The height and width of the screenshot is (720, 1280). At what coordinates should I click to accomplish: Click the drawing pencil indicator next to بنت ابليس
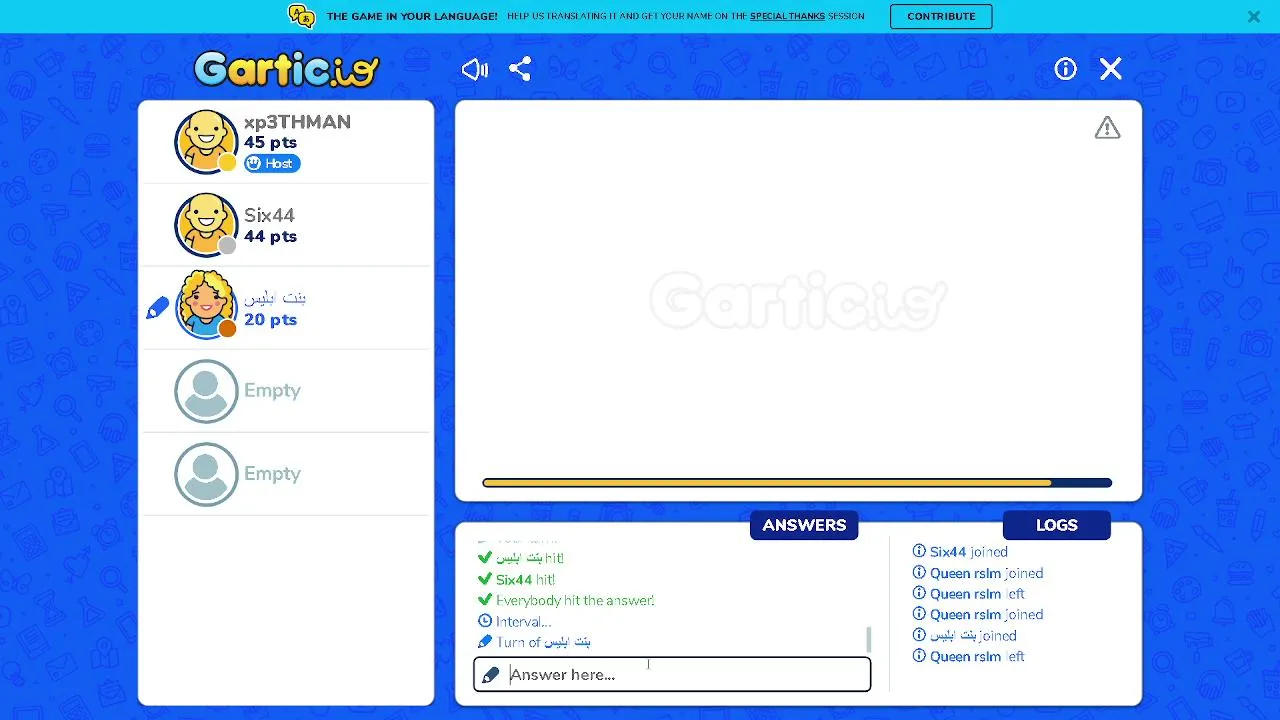pyautogui.click(x=157, y=309)
